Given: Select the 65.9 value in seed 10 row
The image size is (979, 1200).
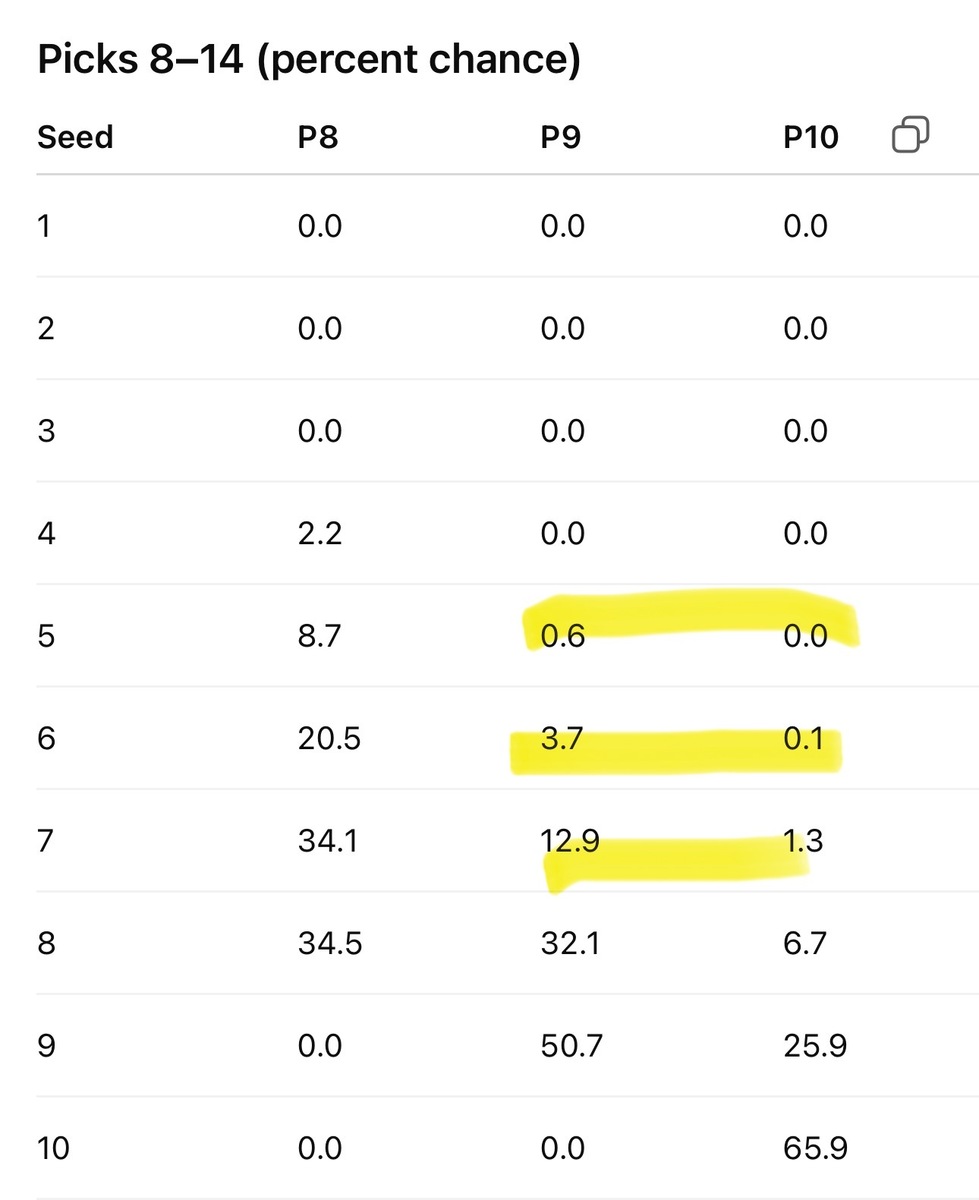Looking at the screenshot, I should [815, 1148].
